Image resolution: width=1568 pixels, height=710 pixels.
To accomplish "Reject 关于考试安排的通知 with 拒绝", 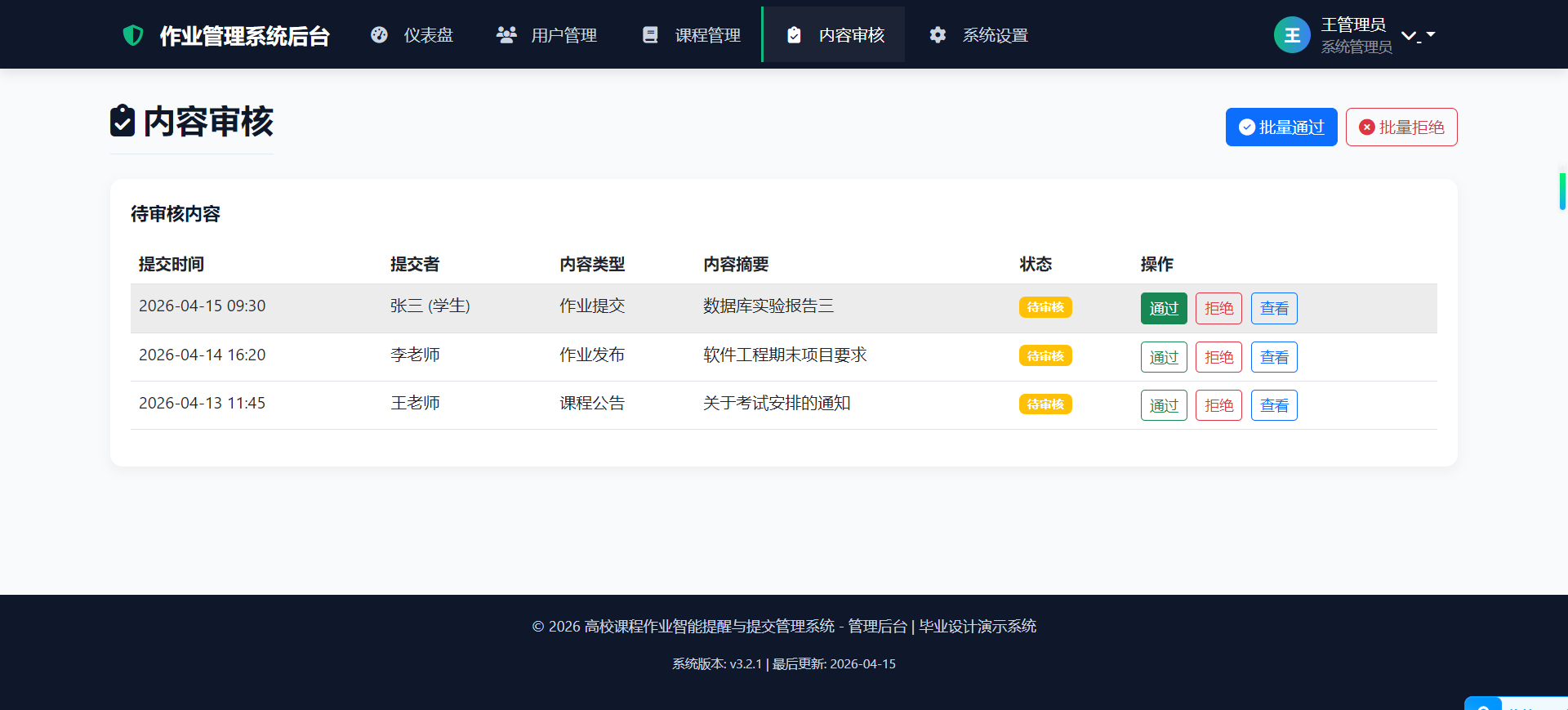I will (x=1218, y=405).
